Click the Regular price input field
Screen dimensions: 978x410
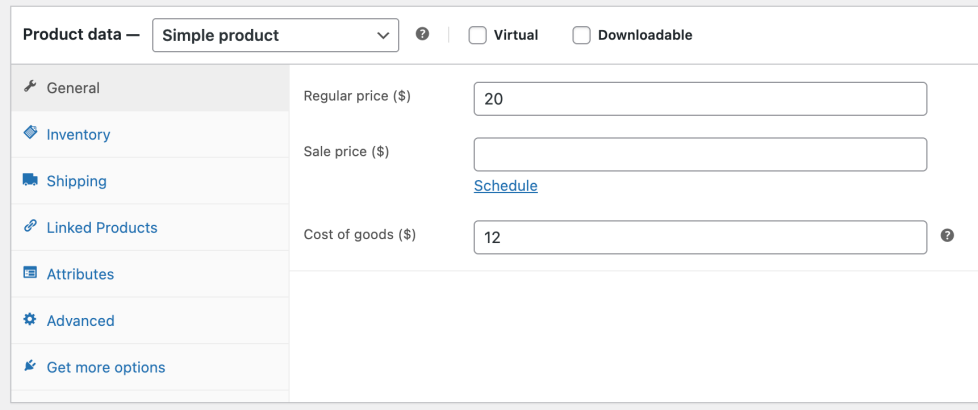[700, 99]
